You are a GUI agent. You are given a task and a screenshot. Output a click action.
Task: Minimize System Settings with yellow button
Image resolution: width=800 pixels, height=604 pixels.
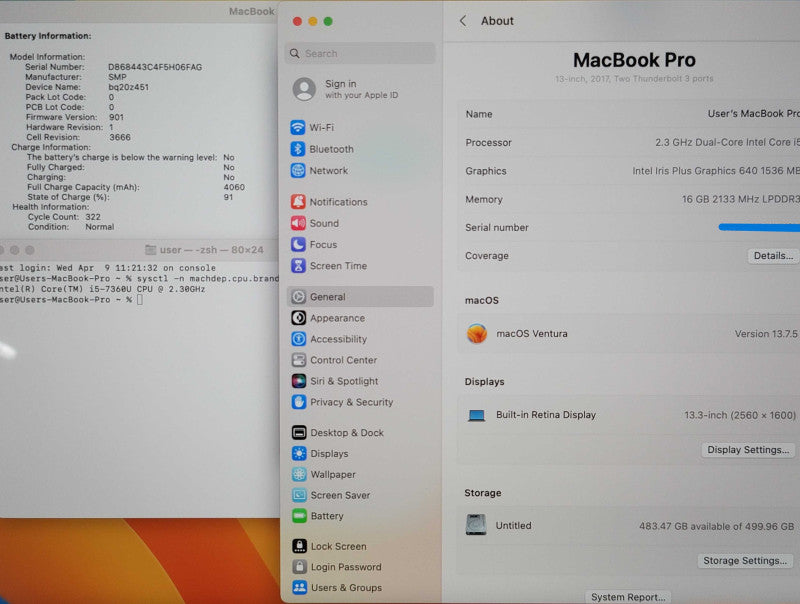tap(313, 21)
